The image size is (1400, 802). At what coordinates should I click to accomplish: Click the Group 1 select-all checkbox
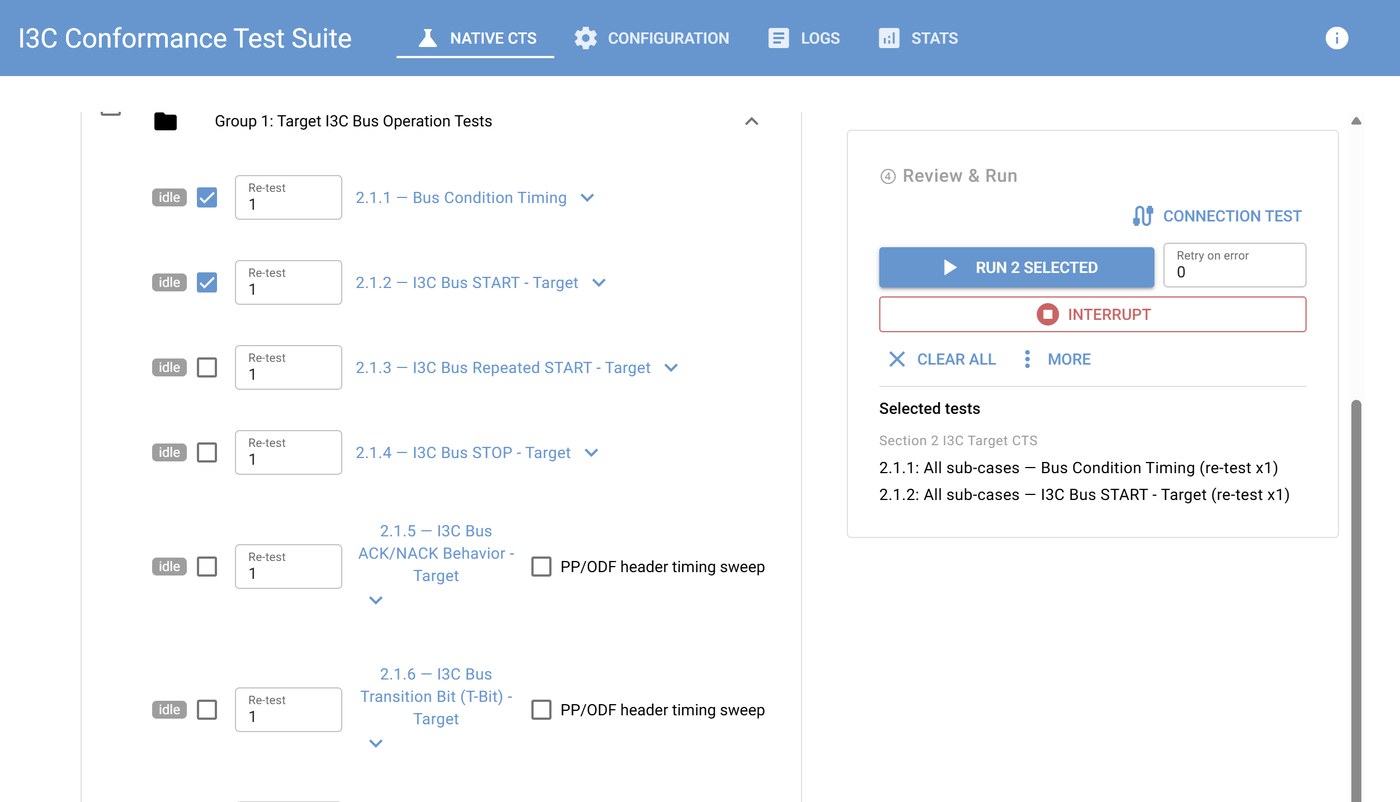[111, 112]
